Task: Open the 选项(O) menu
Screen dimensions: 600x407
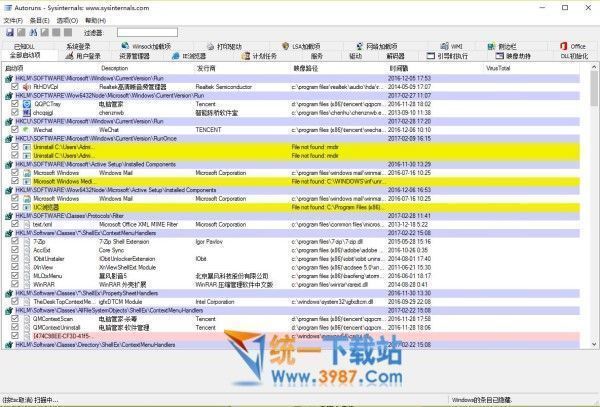Action: 67,21
